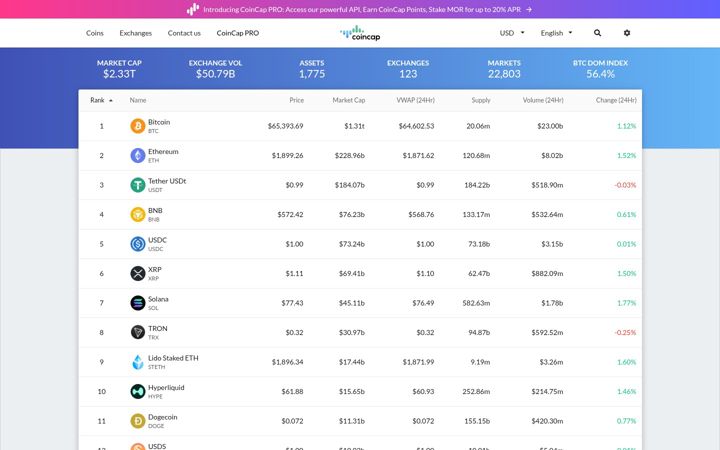
Task: Open the Introducing CoinCap PRO banner link
Action: pyautogui.click(x=362, y=9)
